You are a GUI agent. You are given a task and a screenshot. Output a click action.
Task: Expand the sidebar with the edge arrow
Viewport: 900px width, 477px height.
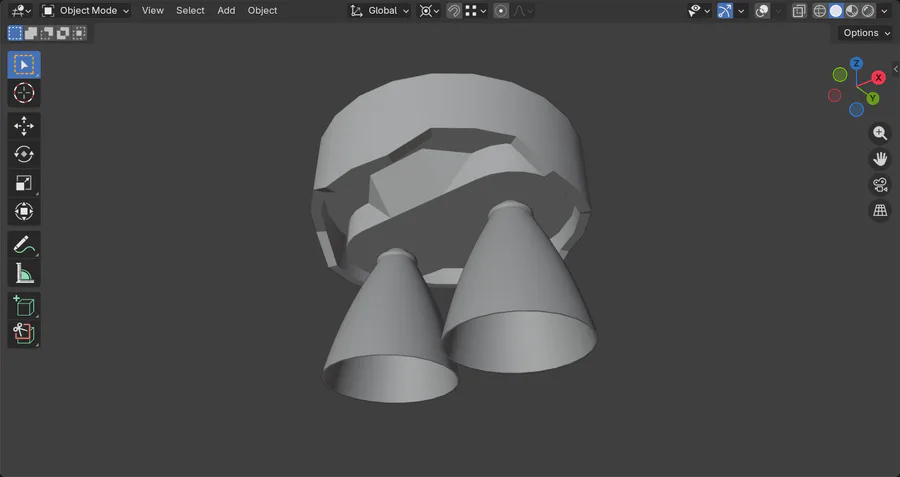pyautogui.click(x=895, y=69)
